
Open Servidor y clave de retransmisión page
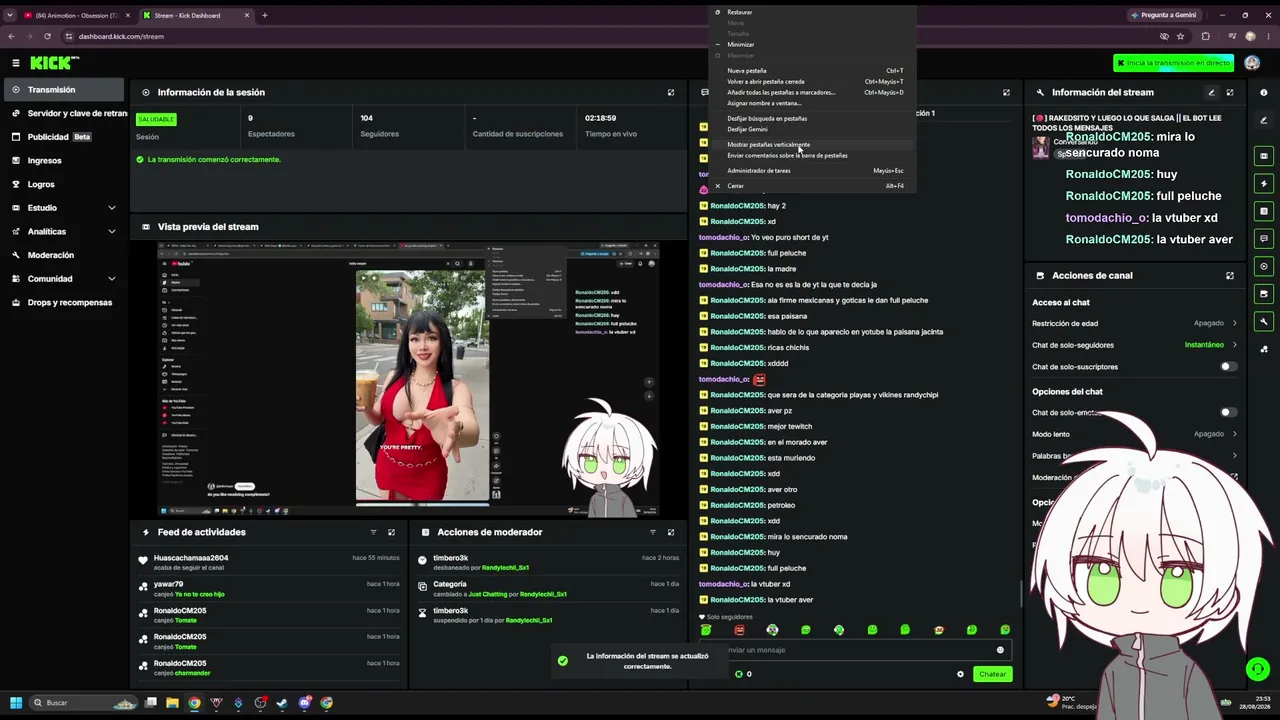tap(66, 113)
